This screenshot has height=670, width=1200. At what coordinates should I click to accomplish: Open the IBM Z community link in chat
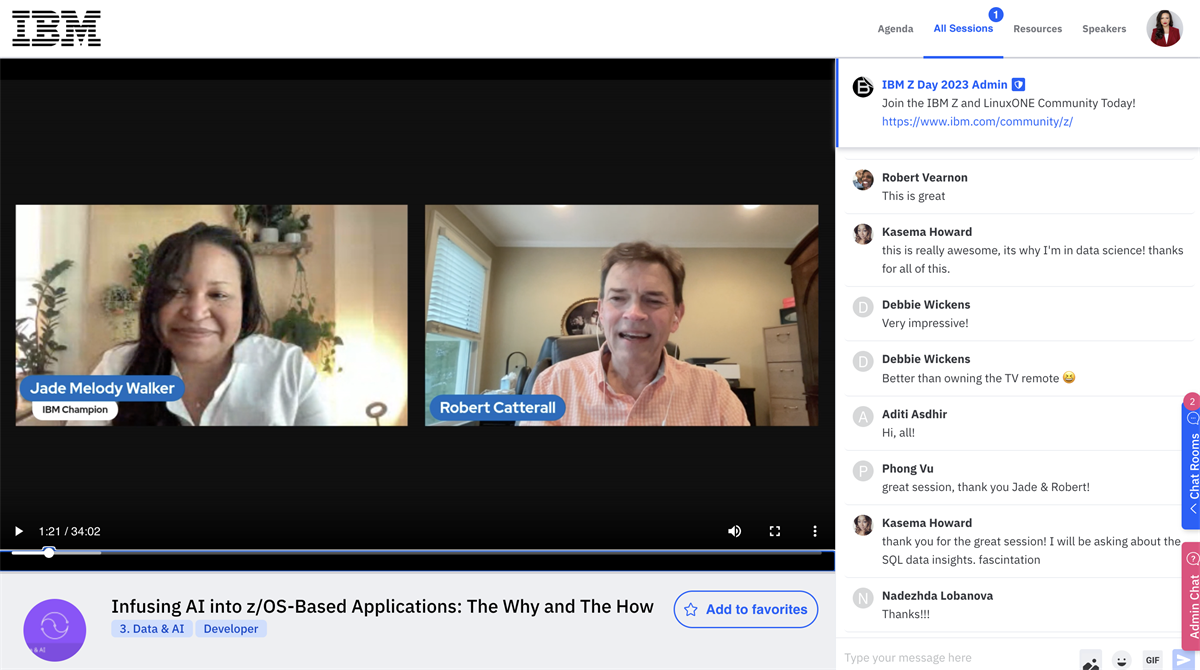[978, 121]
